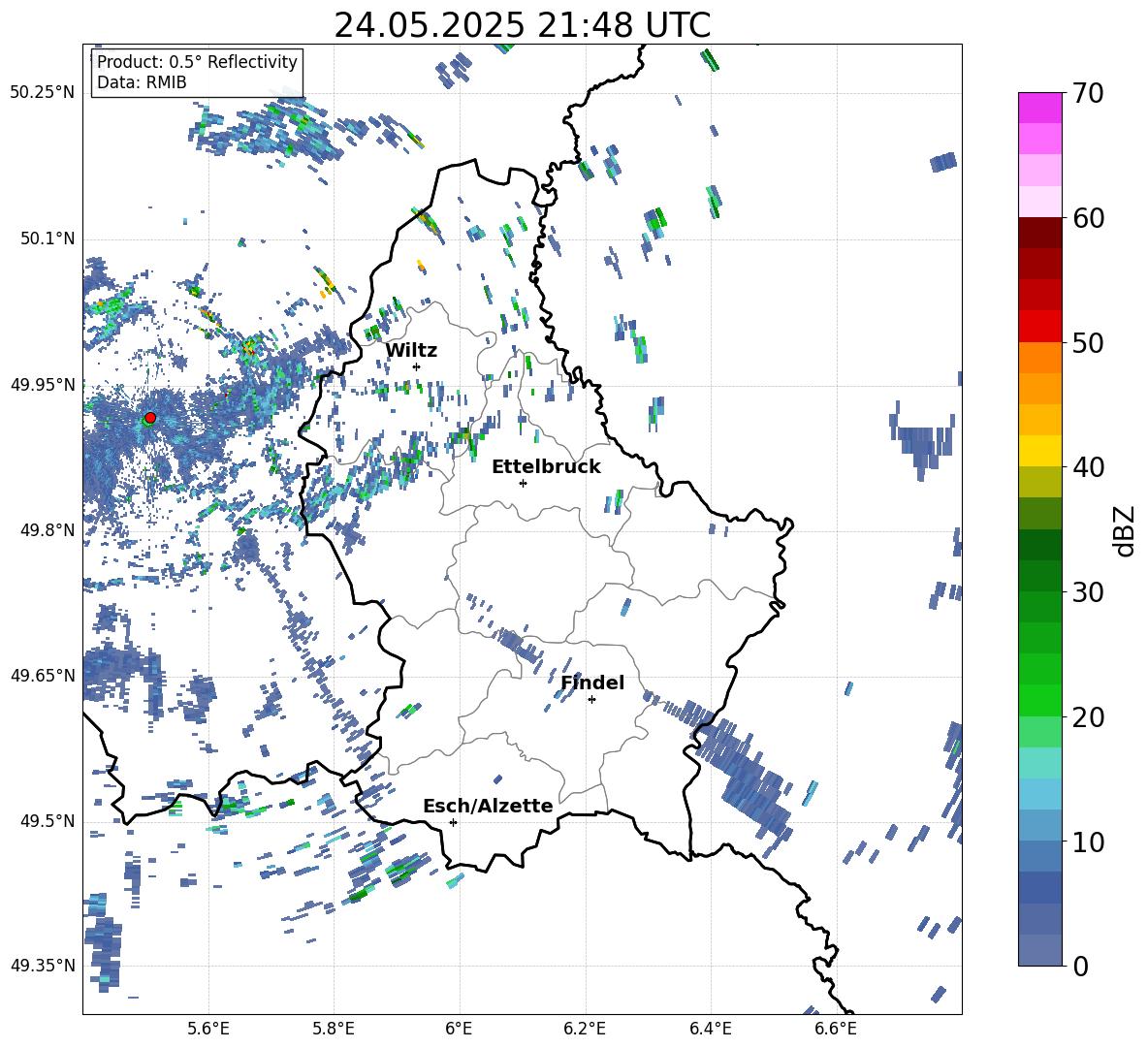Click the Wiltz city label

pos(411,351)
